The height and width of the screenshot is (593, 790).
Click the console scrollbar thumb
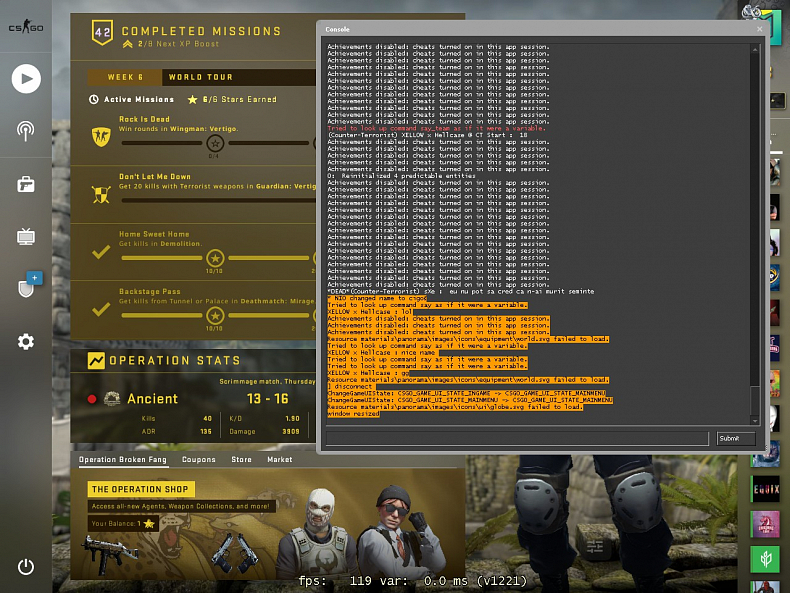[x=755, y=401]
